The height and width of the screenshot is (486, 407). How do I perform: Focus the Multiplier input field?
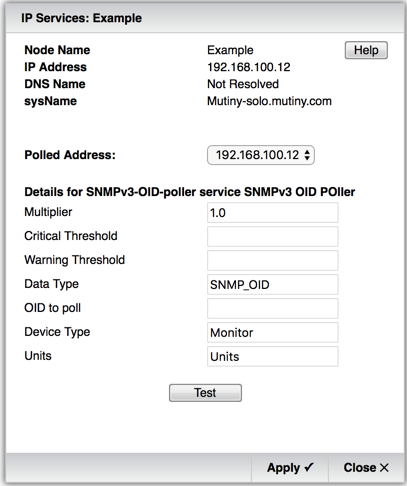point(273,213)
